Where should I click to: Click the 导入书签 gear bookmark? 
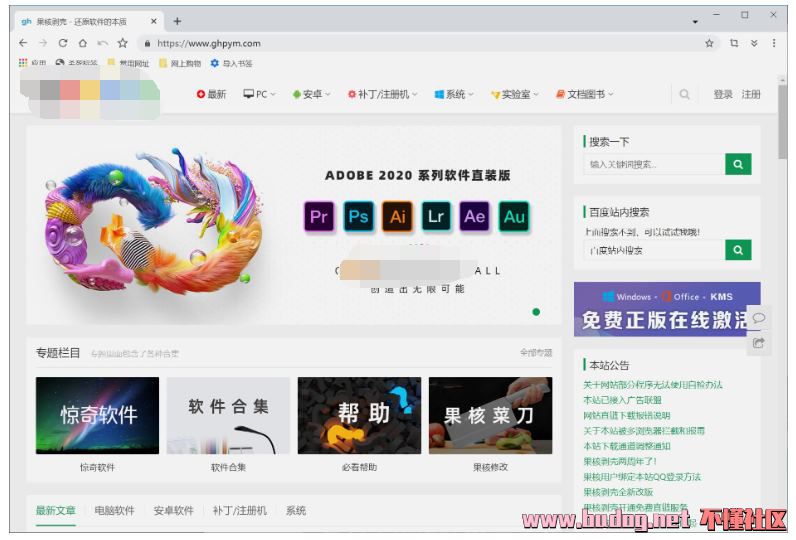[231, 63]
